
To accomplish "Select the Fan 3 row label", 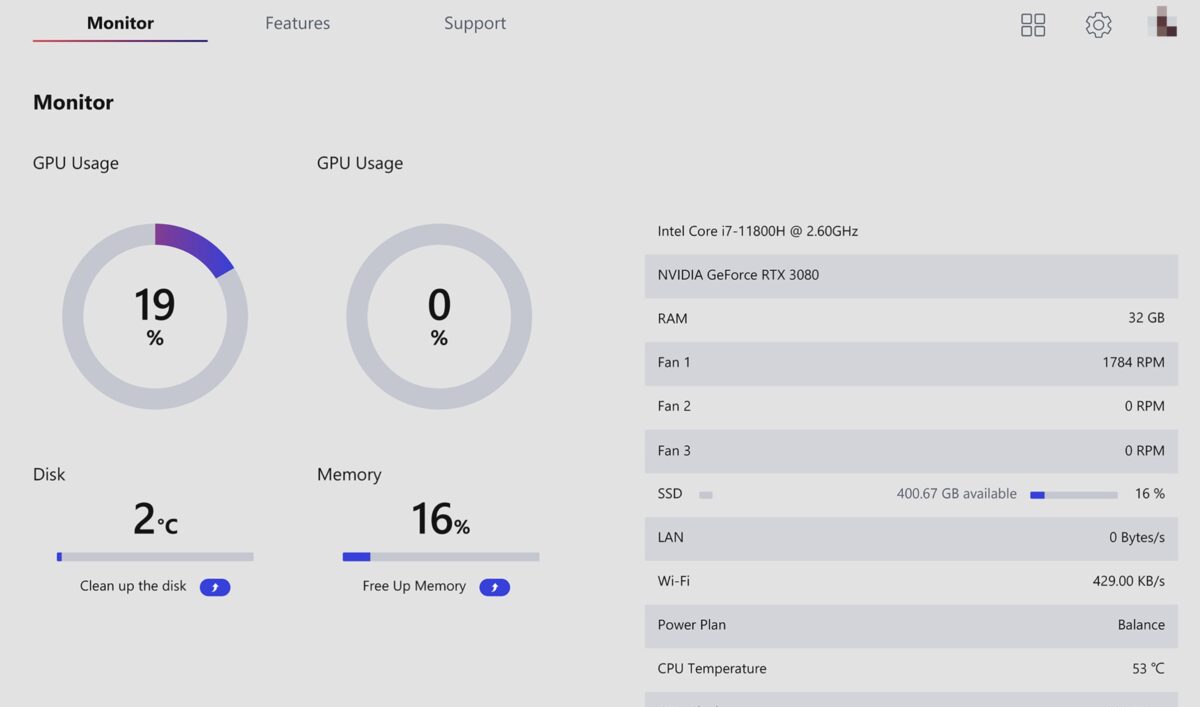I will (x=674, y=450).
